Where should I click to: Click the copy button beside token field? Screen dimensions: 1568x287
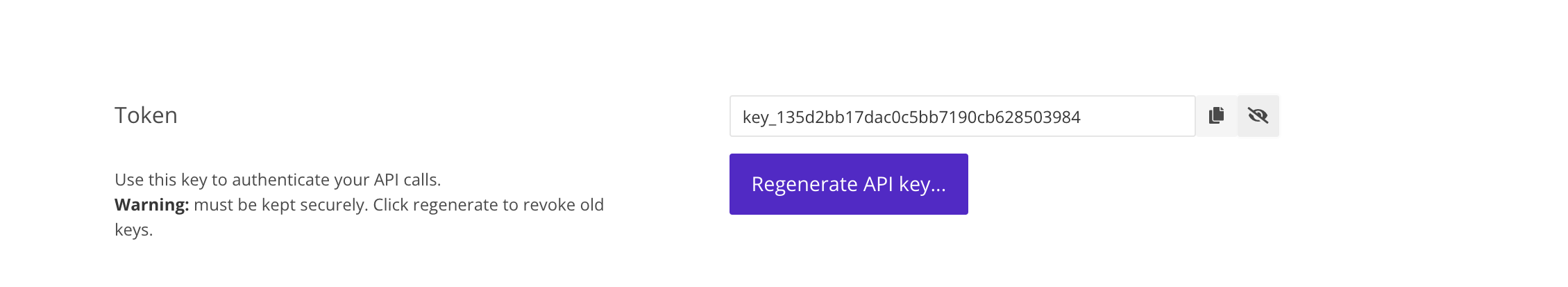[x=1216, y=116]
